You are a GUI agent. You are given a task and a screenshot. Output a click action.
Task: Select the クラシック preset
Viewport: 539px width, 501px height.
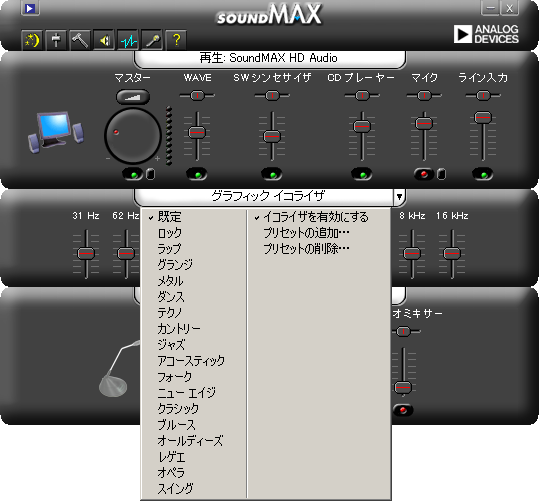pyautogui.click(x=194, y=409)
